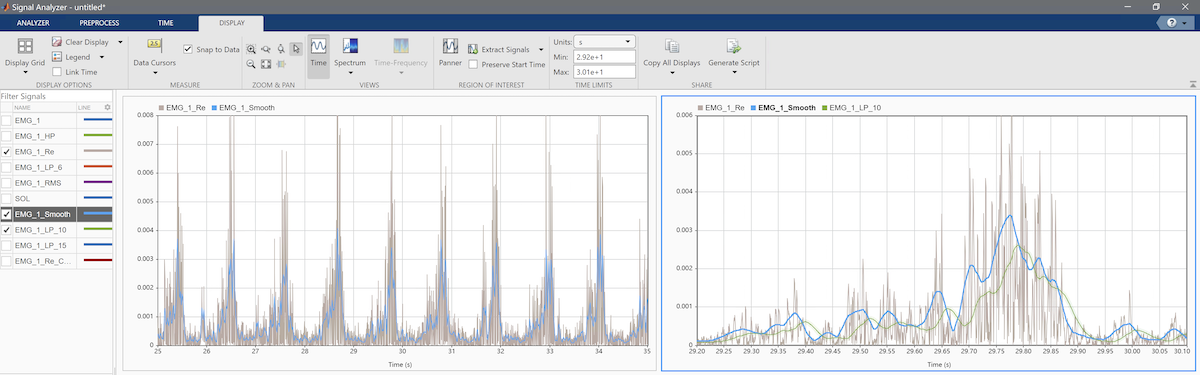Open the Panner tool
This screenshot has width=1200, height=375.
point(450,52)
